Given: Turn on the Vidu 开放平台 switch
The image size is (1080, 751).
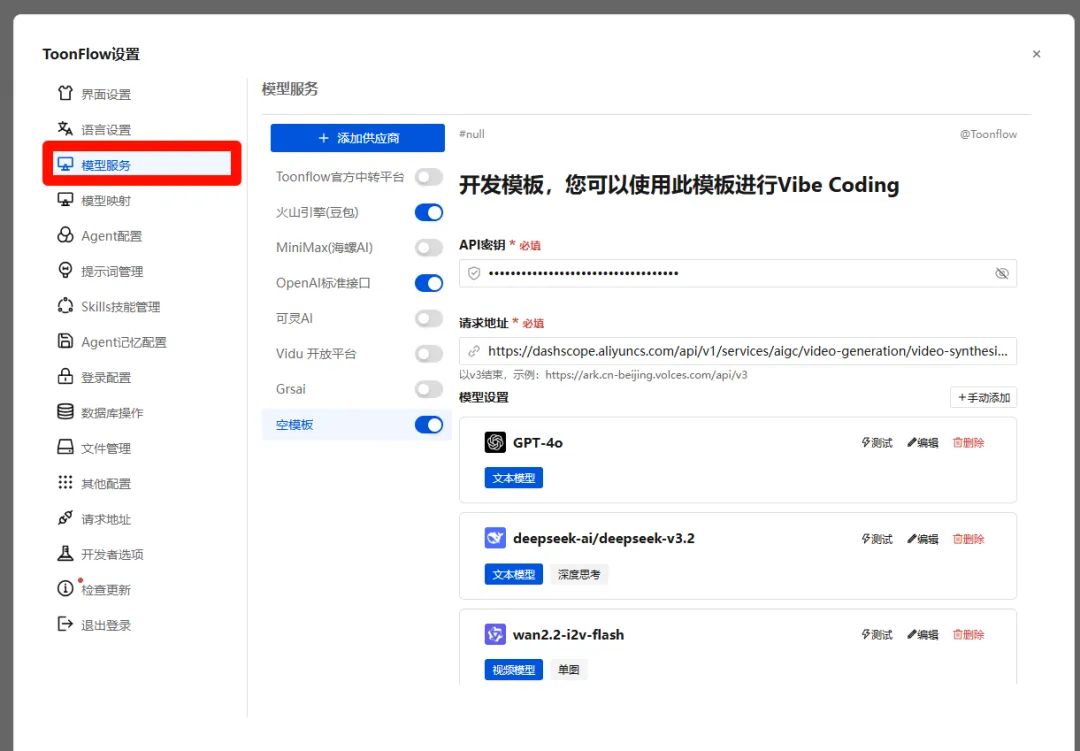Looking at the screenshot, I should click(x=428, y=353).
